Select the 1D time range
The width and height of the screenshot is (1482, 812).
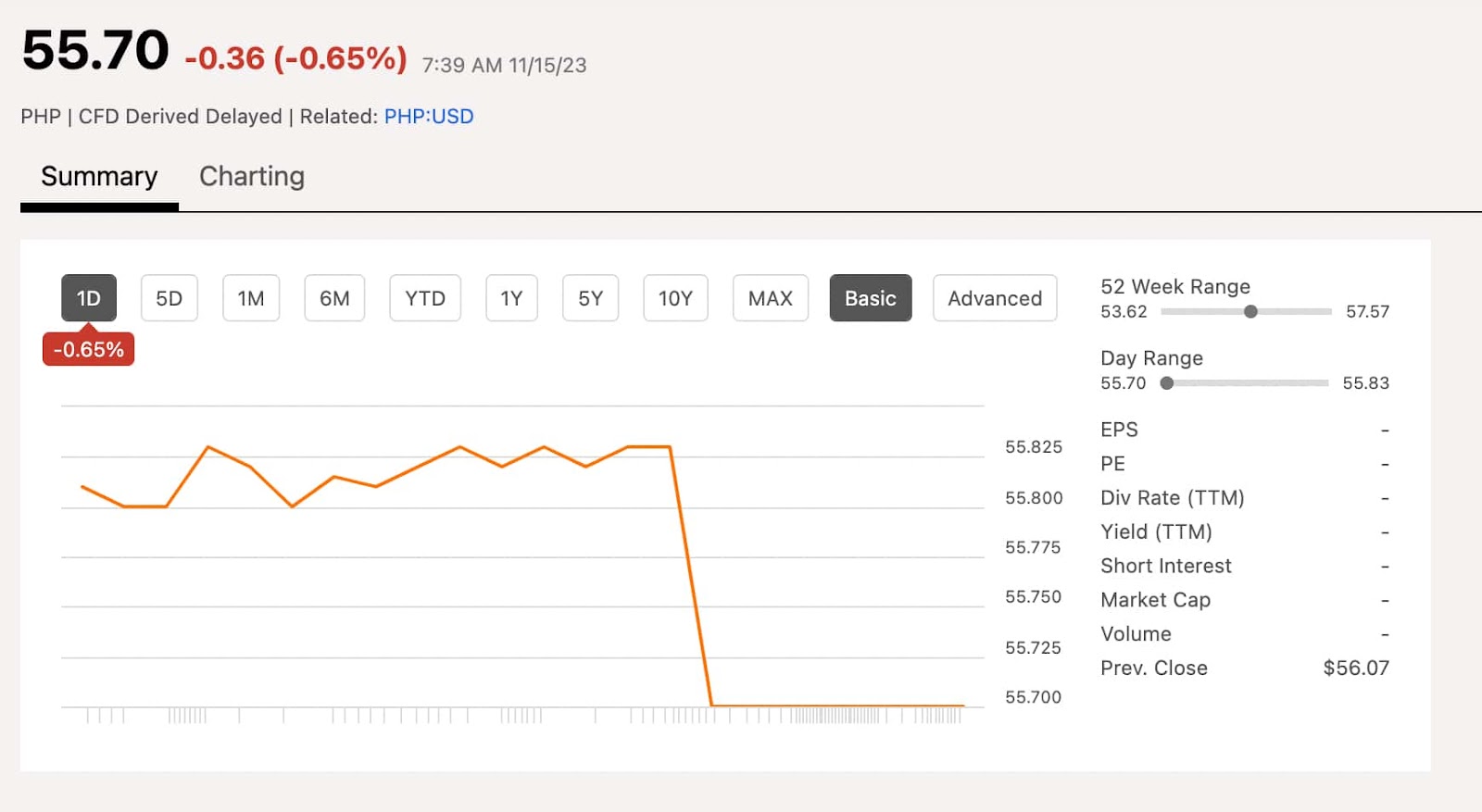pos(89,298)
